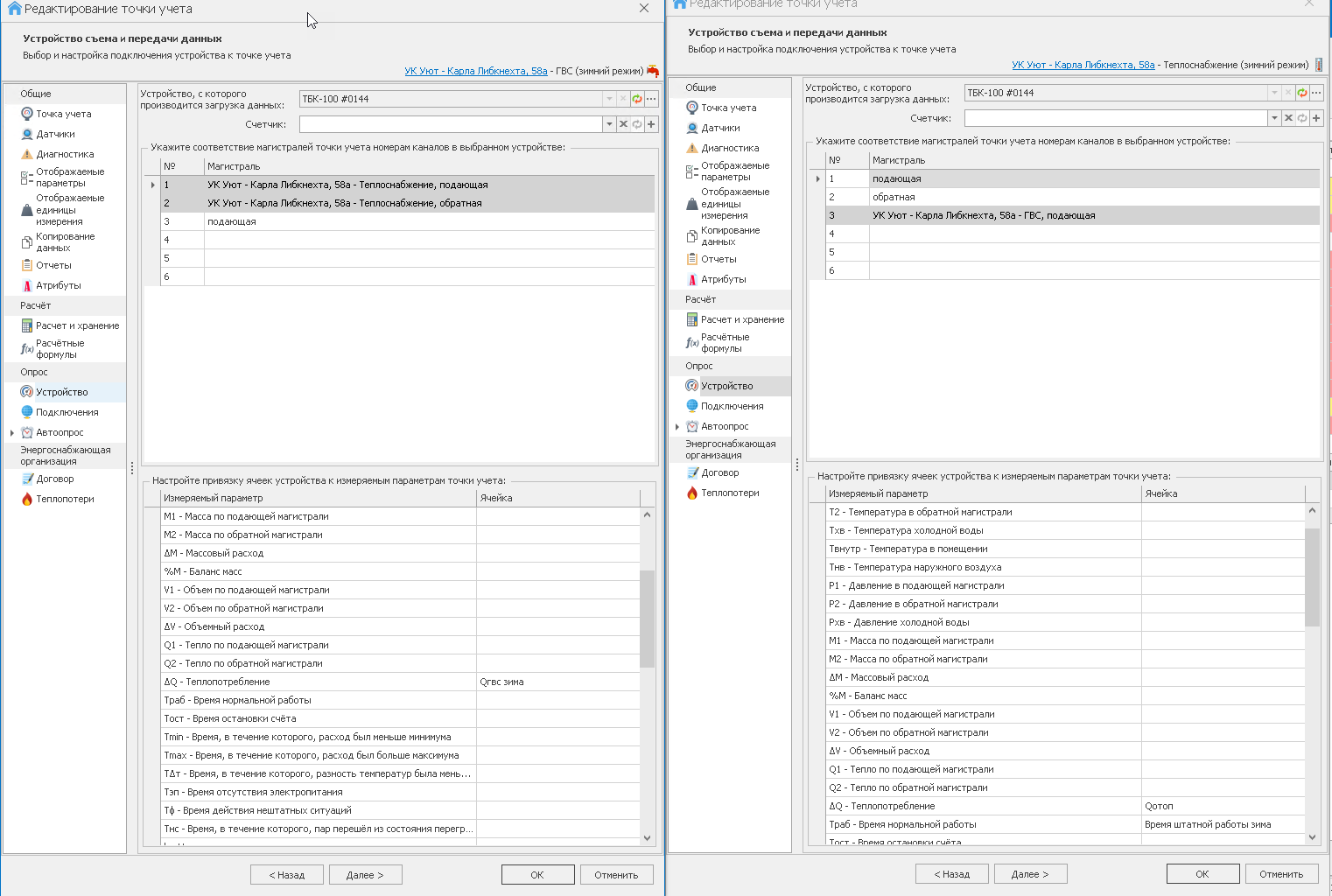
Task: Go to Подключения in ГВС window sidebar
Action: click(67, 412)
